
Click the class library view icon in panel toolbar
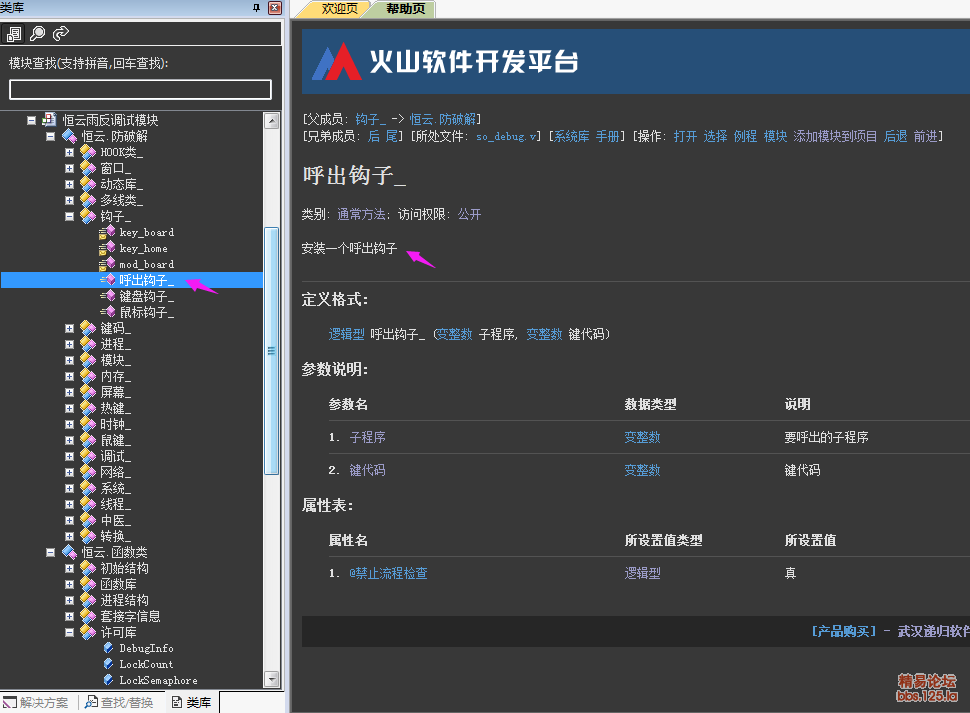pos(14,34)
